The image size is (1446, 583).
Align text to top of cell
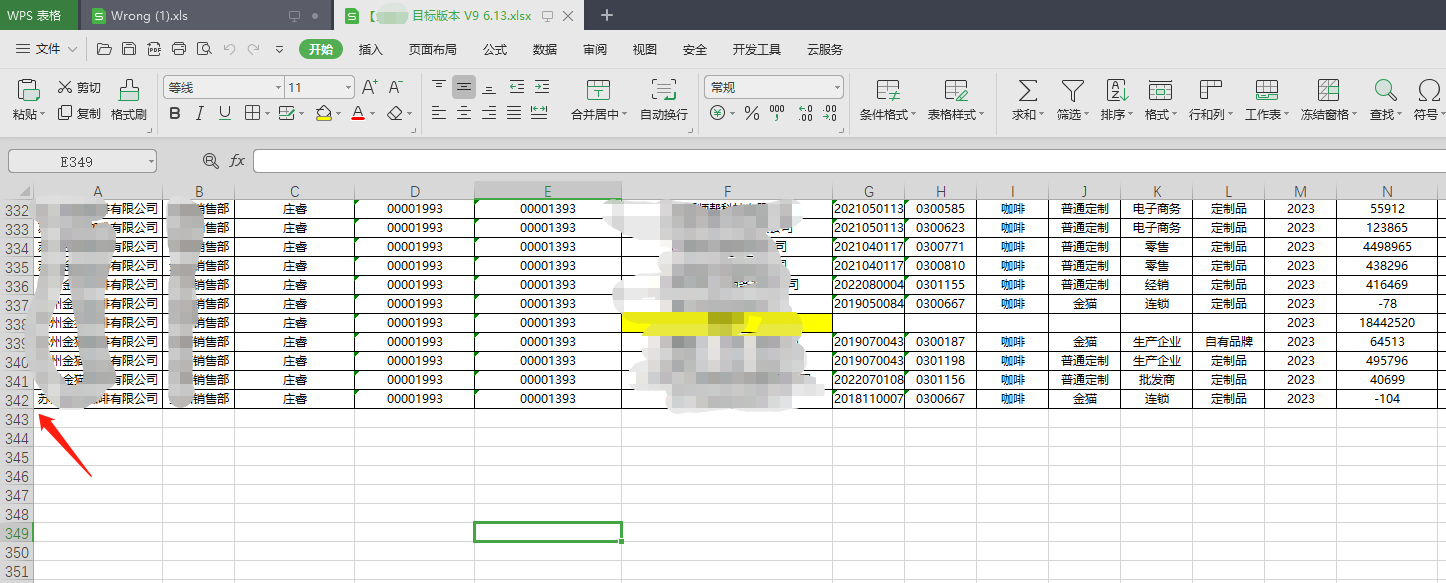click(439, 87)
